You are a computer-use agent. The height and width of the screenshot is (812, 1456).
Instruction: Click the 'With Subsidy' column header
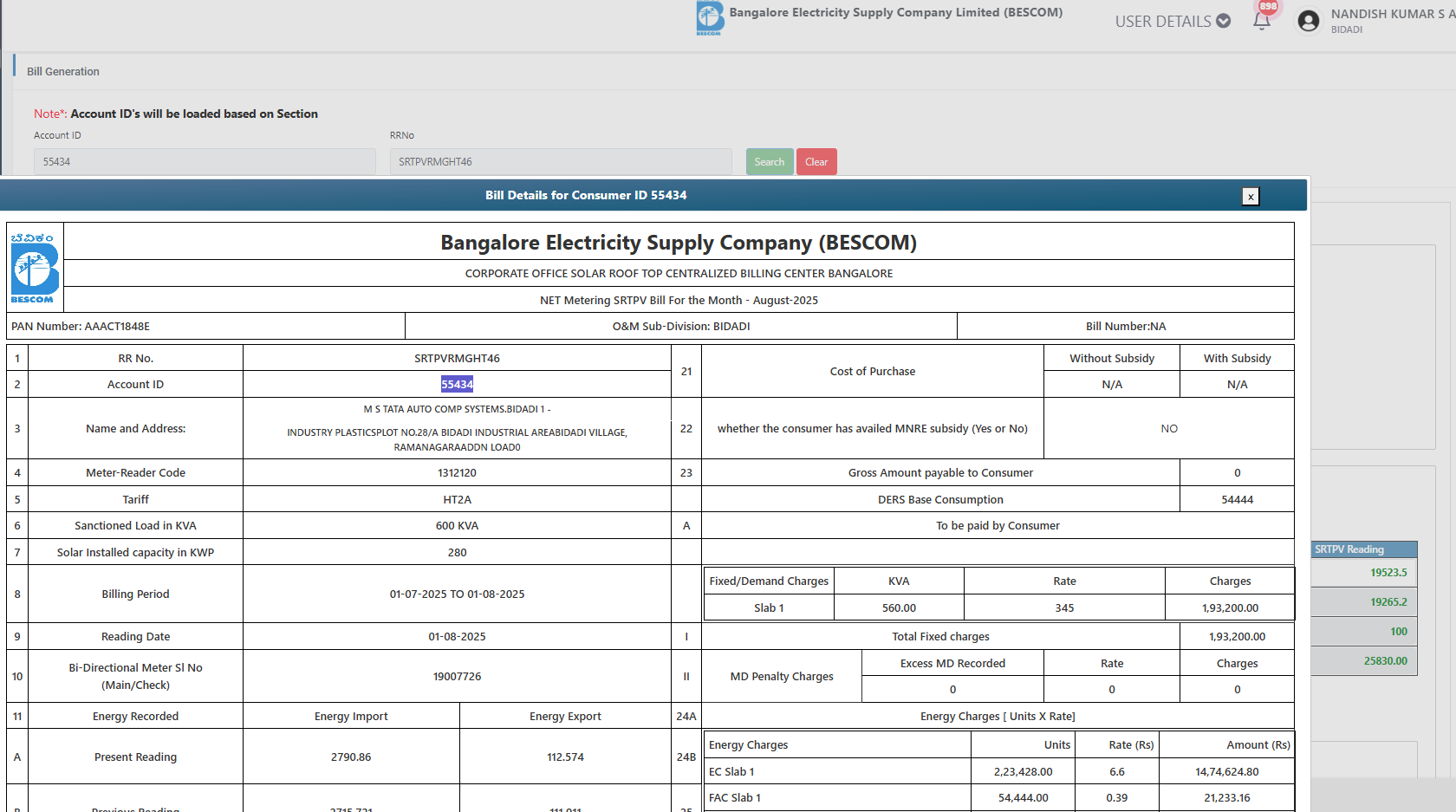pos(1237,359)
